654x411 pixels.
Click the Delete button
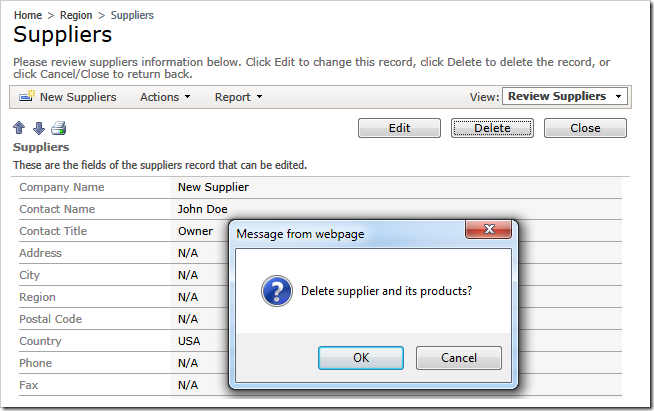click(x=492, y=128)
